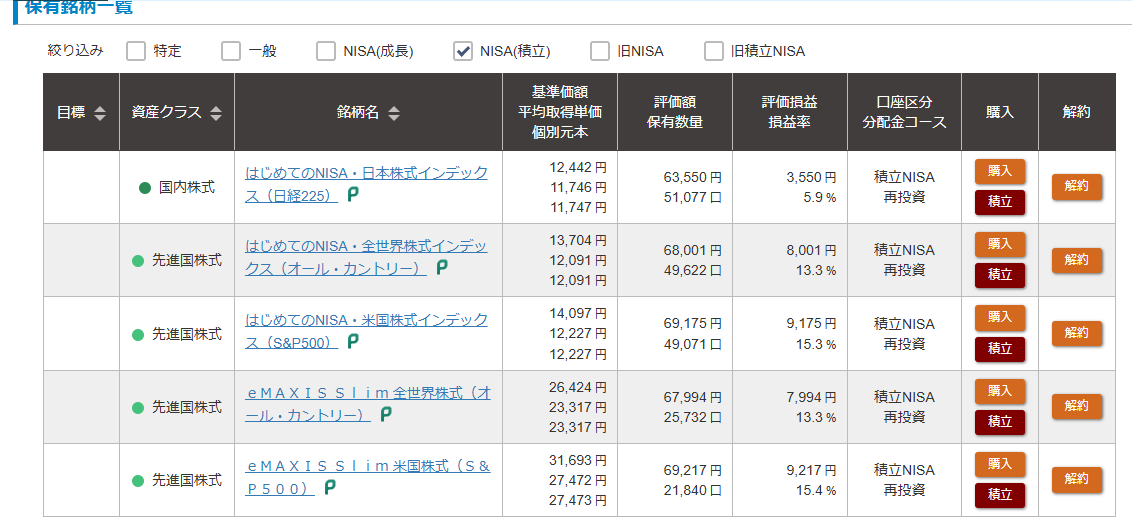Click 解約 for eMAXIS Slim 米国株式 row
Viewport: 1132px width, 528px height.
coord(1076,480)
